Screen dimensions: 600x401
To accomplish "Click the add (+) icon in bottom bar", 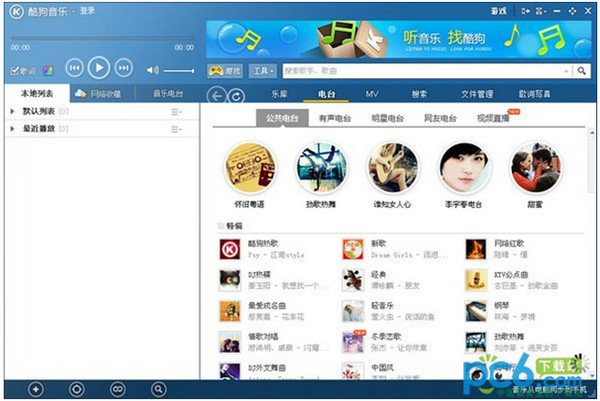I will 36,388.
